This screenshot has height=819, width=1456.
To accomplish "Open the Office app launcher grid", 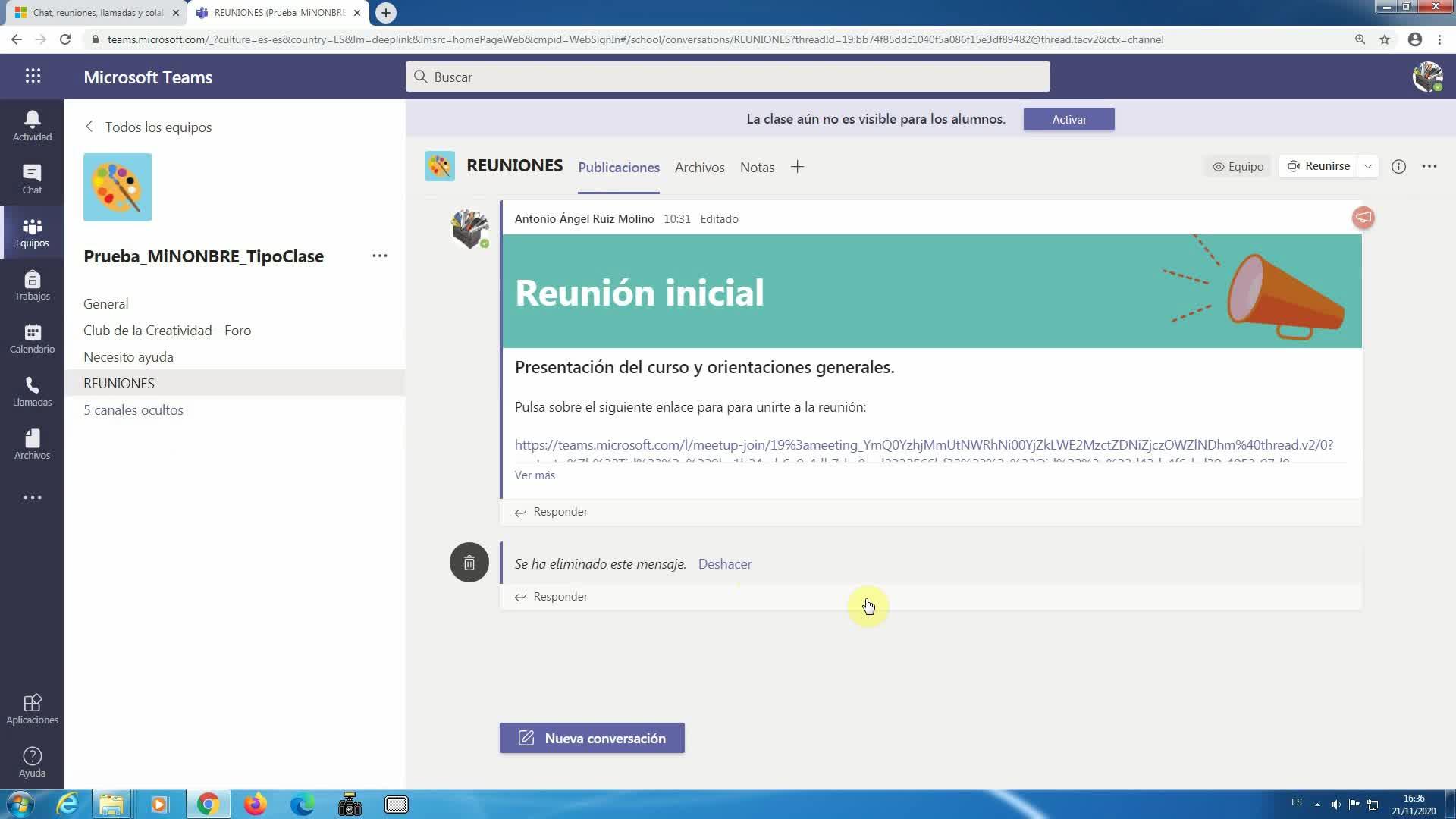I will (x=33, y=76).
